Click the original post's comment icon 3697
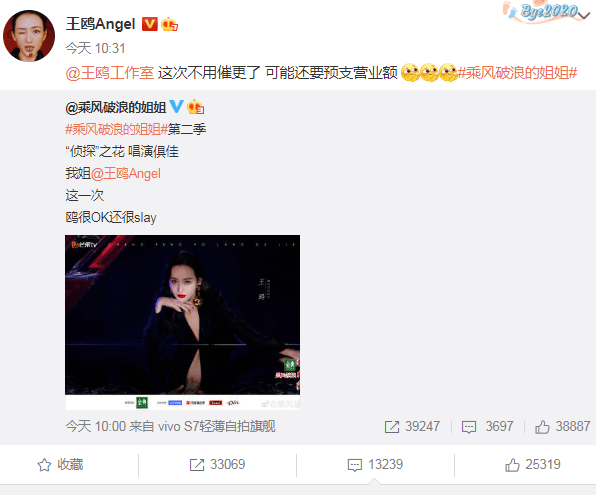This screenshot has width=596, height=495. click(x=487, y=427)
